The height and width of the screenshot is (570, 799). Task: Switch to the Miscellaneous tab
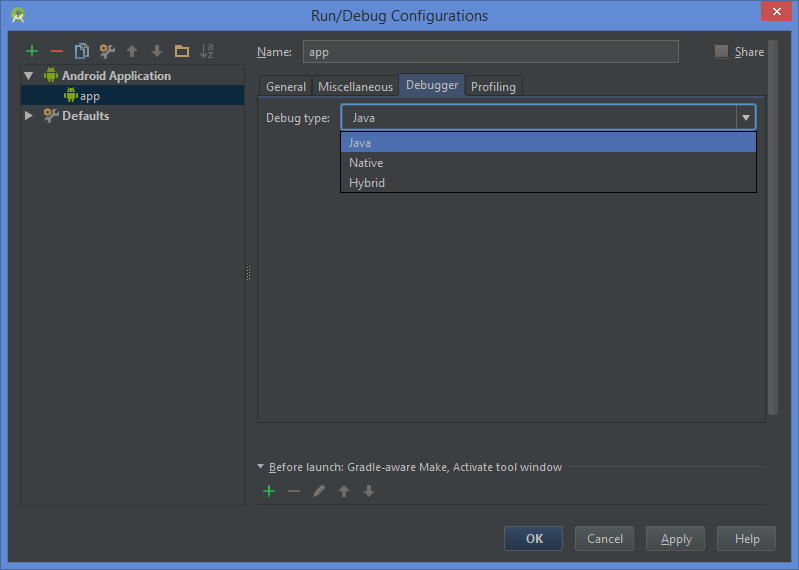355,87
